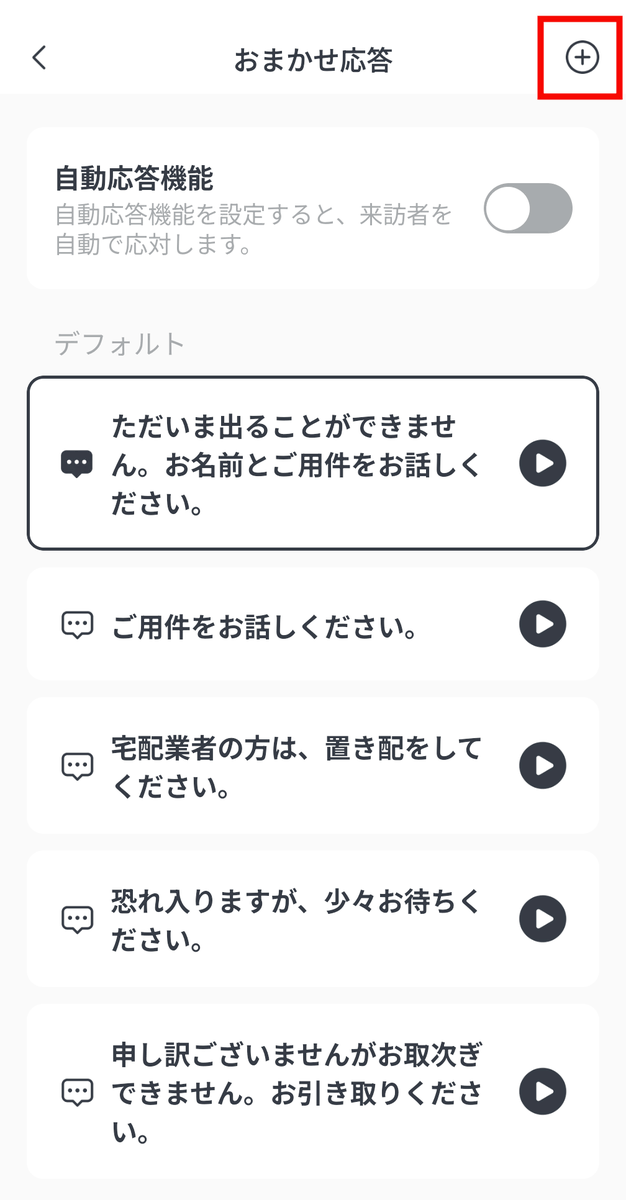This screenshot has height=1200, width=626.
Task: Play the 宅配業者の方は置き配 message
Action: pos(543,765)
